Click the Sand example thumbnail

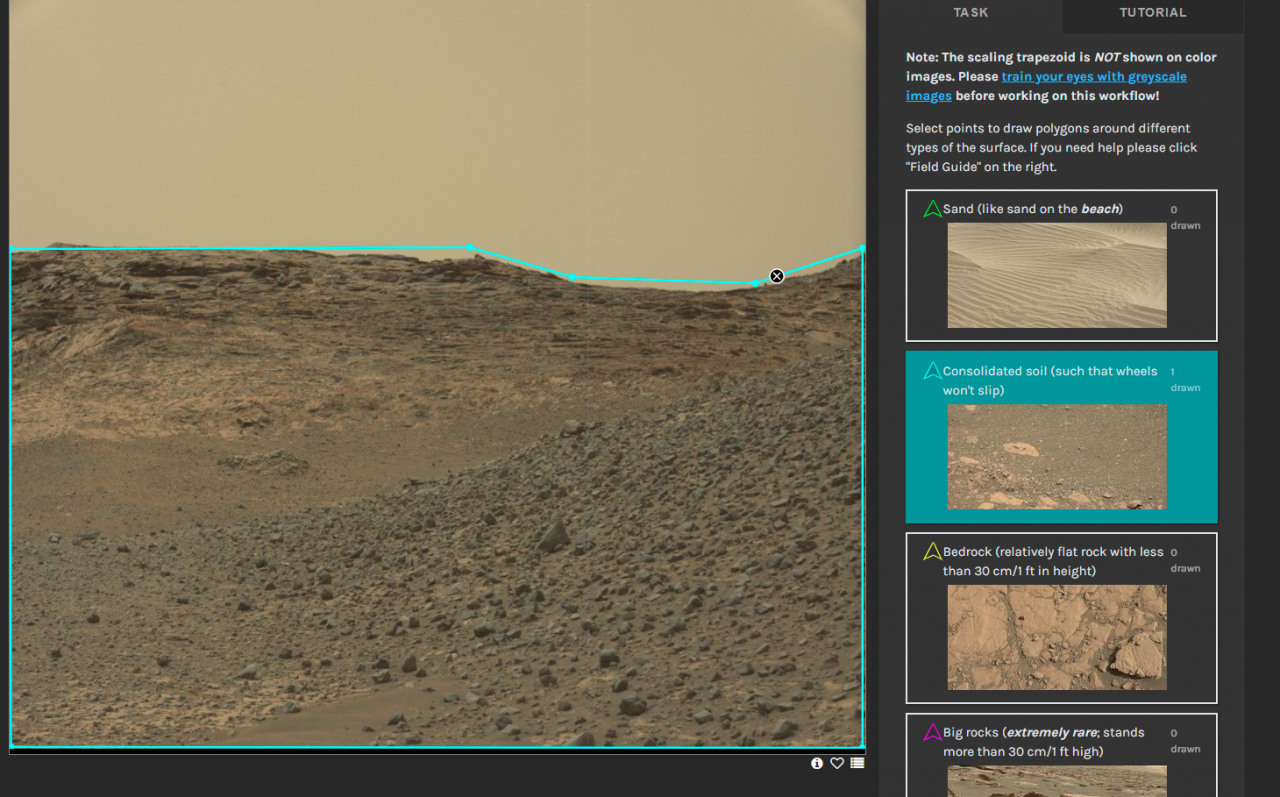coord(1057,275)
